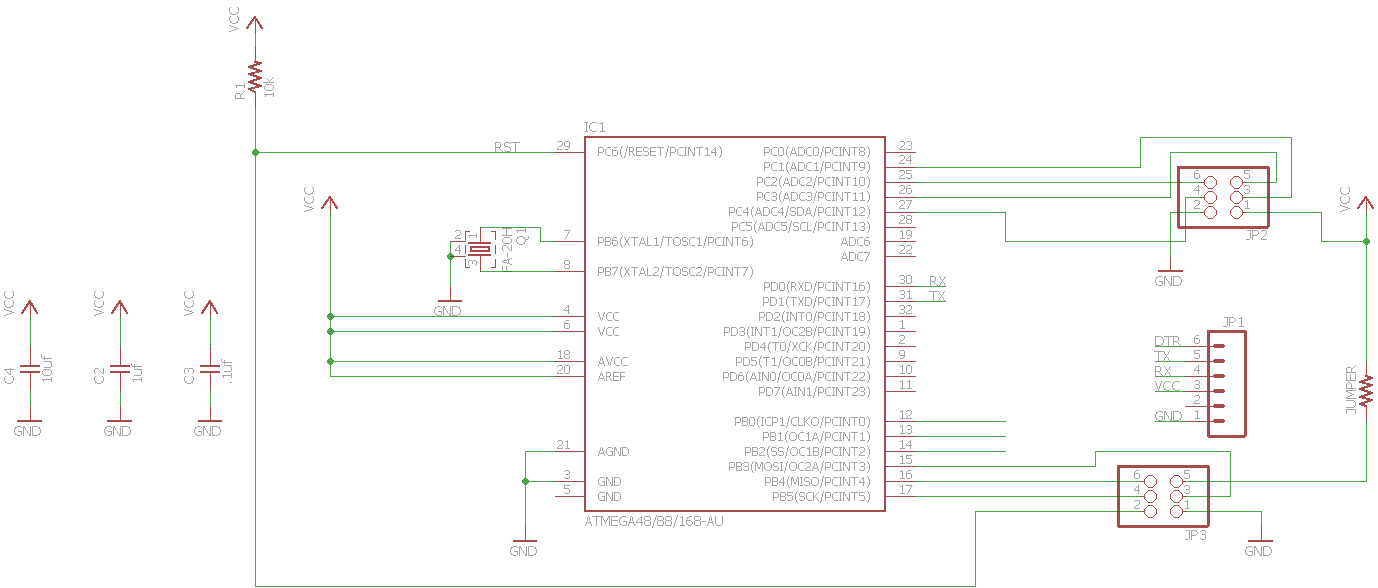Click the VCC arrow feeding IC1 VCC pins
Image resolution: width=1378 pixels, height=588 pixels.
[330, 203]
